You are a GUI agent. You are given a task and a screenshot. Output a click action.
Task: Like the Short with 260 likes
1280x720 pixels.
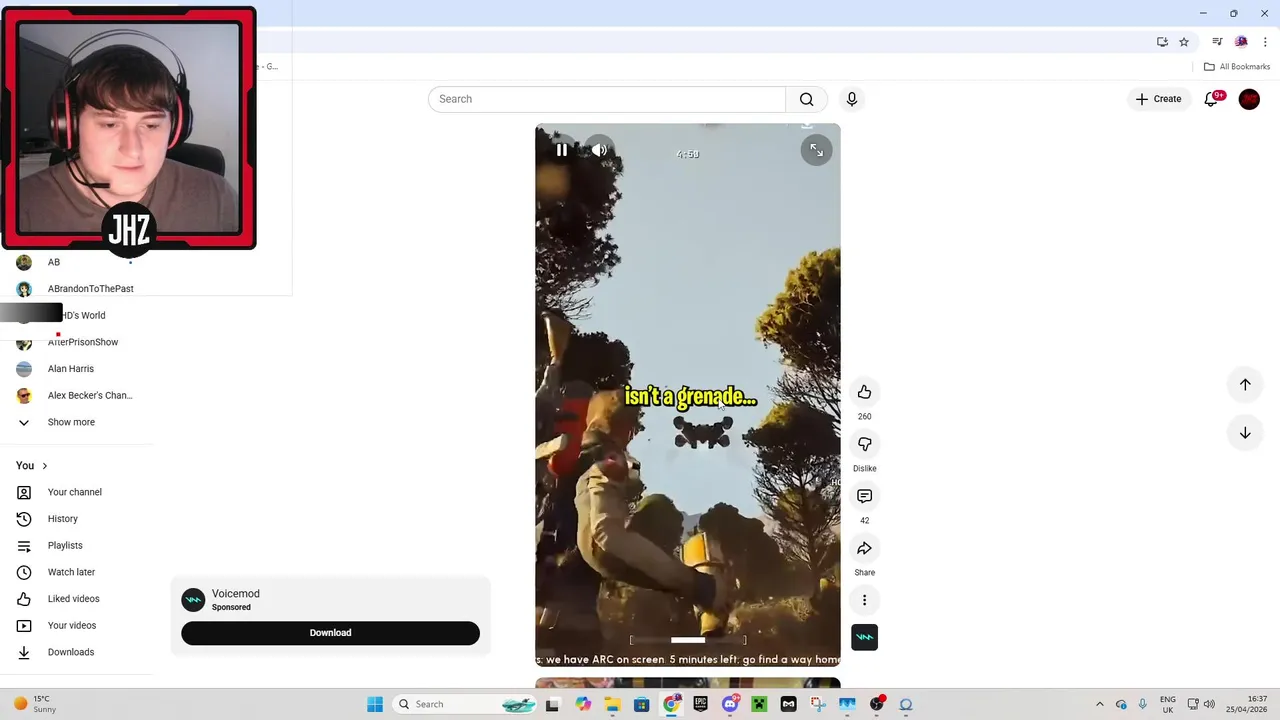pyautogui.click(x=864, y=392)
